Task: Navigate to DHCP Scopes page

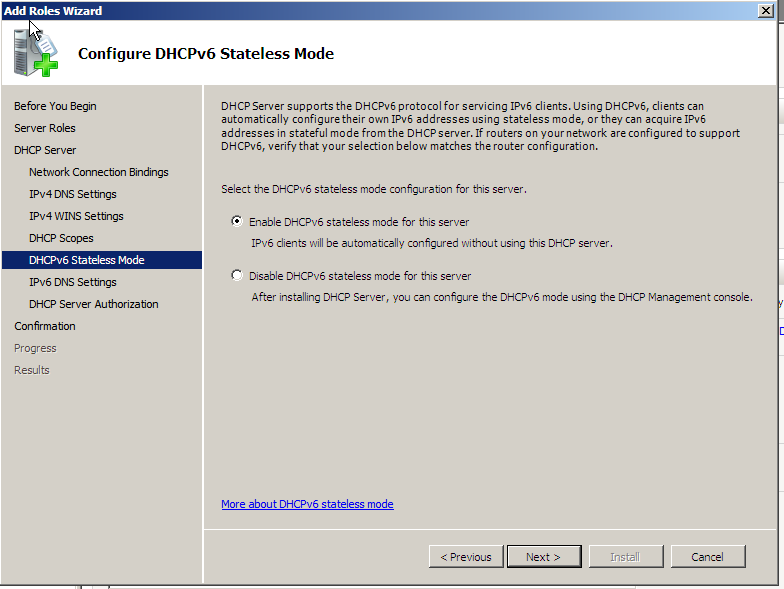Action: pos(61,238)
